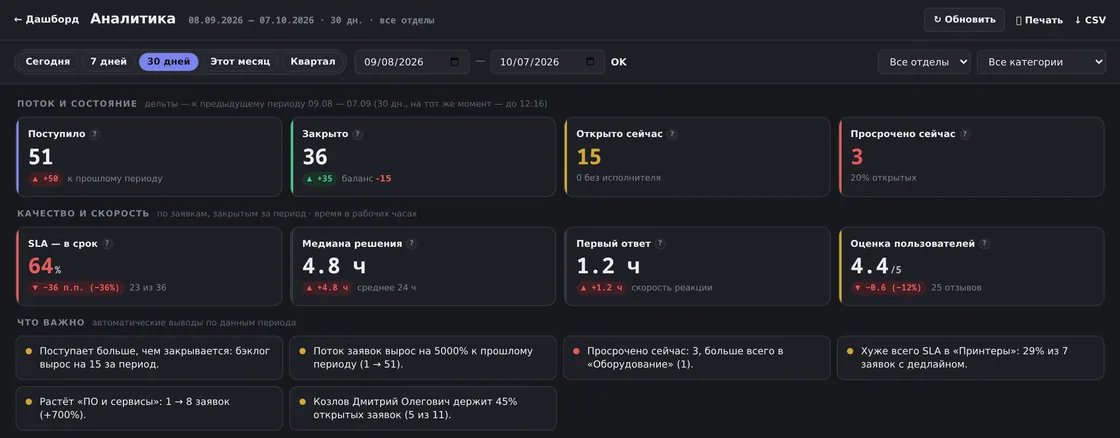Click the help icon beside Закрыто
The width and height of the screenshot is (1120, 438).
[358, 134]
